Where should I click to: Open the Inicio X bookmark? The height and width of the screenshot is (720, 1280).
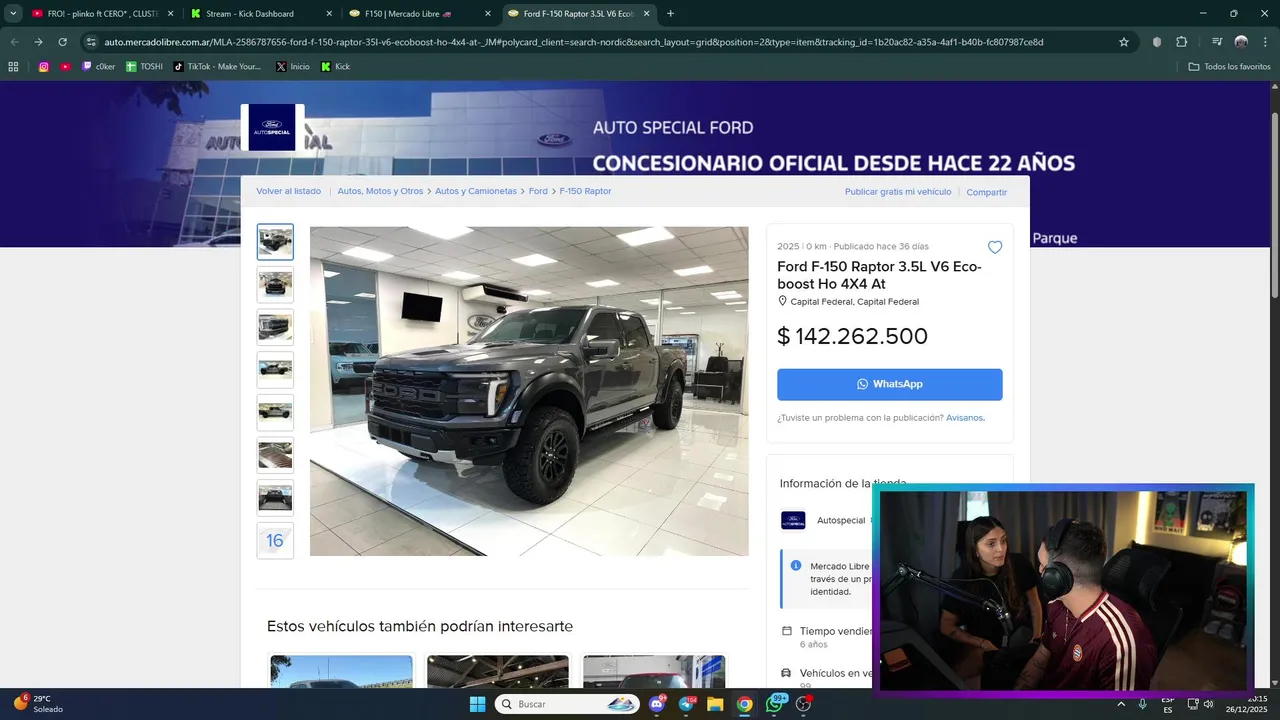pos(293,67)
